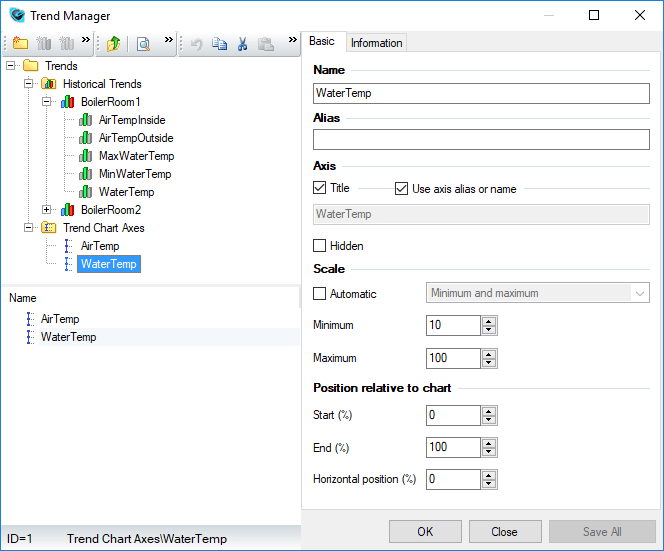Toggle the axis Title checkbox
Screen dimensions: 664x551
[x=320, y=188]
